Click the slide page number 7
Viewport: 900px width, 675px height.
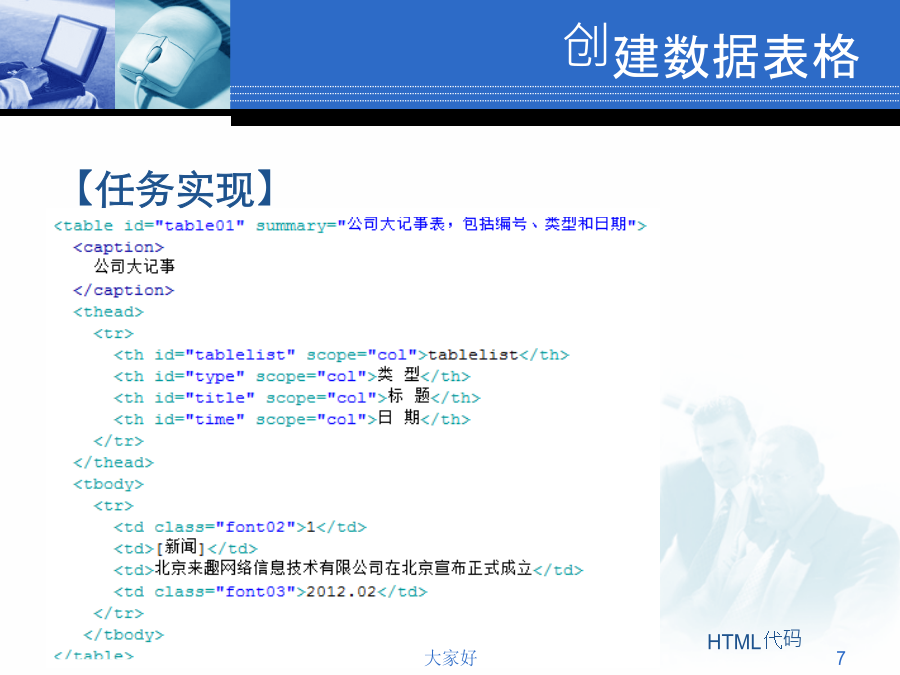coord(841,658)
